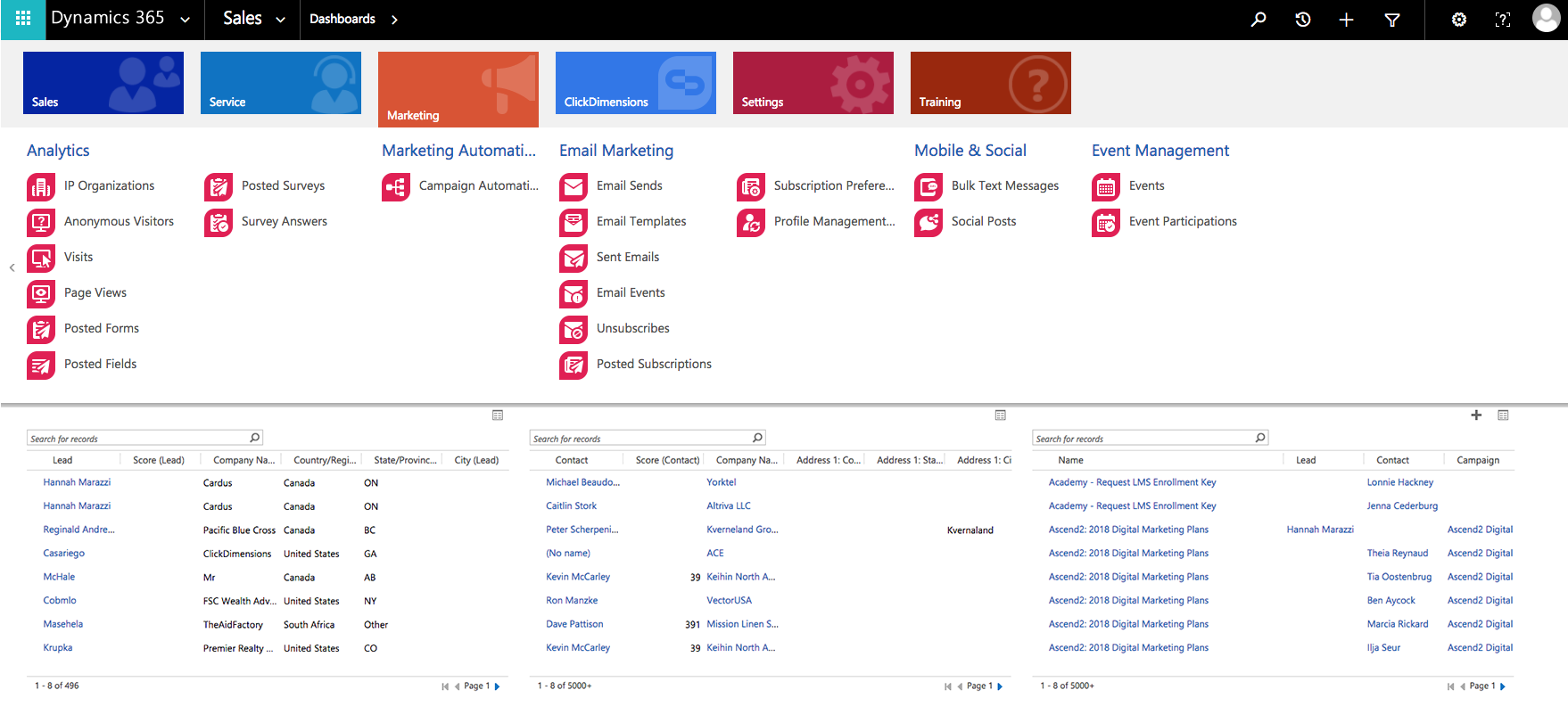Open Ascend2 Digital campaign for Theia Reynaud
Screen dimensions: 1568x723
[x=1480, y=553]
